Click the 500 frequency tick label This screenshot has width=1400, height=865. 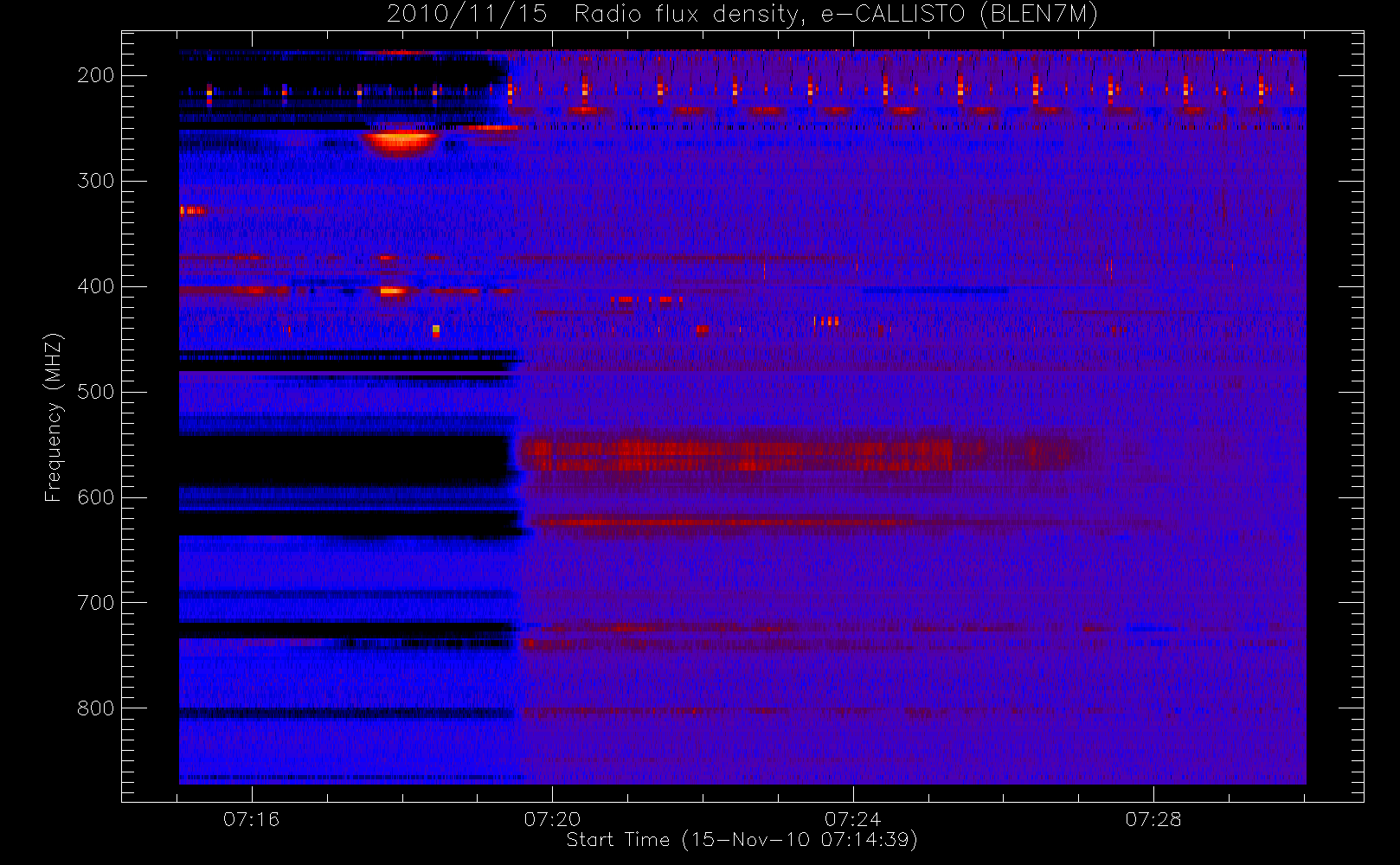pos(96,392)
